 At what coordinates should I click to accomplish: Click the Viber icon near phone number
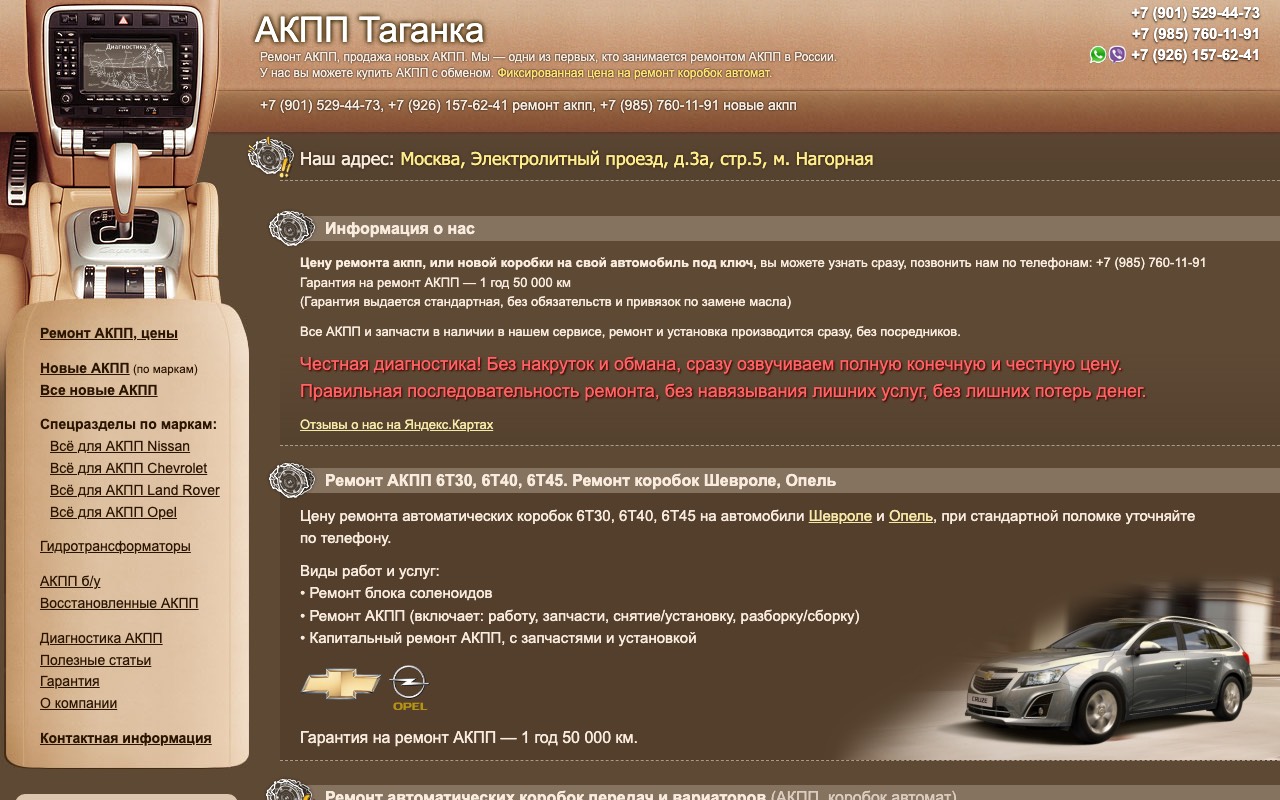1117,55
